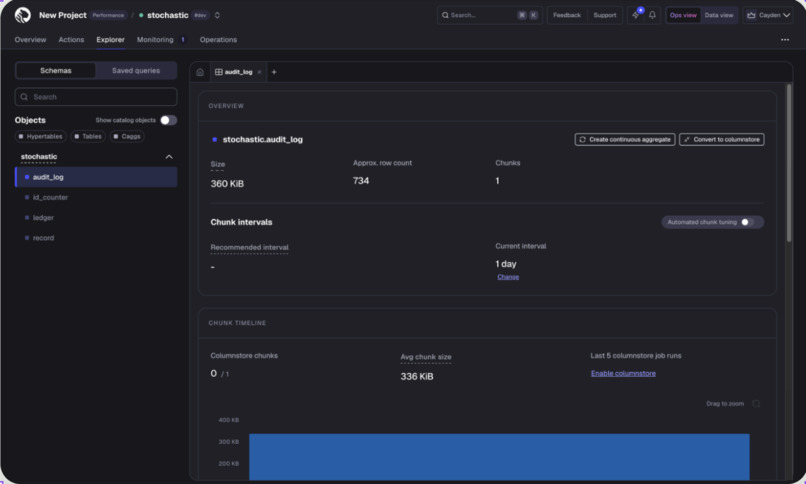Select the Schemas panel tab
806x484 pixels.
tap(56, 70)
